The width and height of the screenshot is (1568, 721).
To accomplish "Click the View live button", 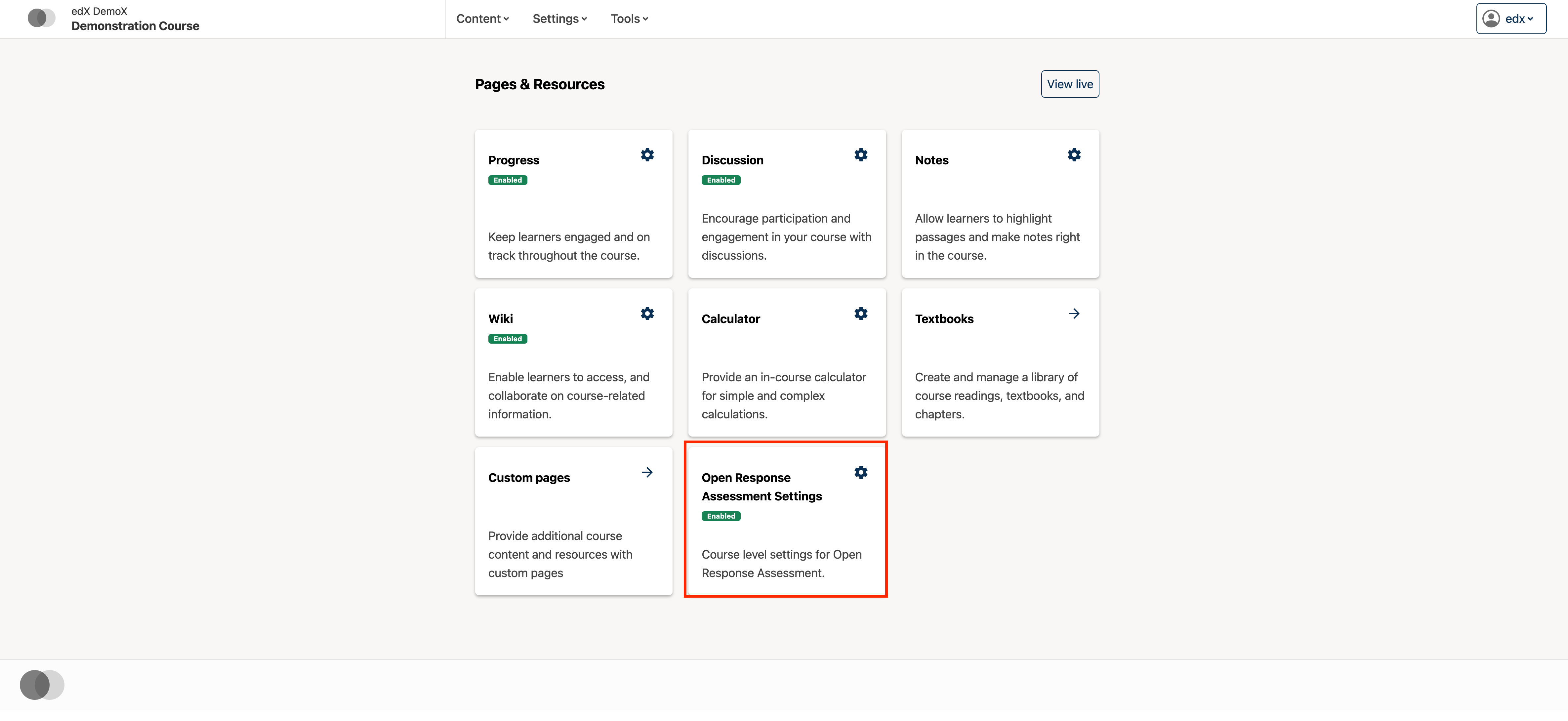I will pyautogui.click(x=1069, y=84).
